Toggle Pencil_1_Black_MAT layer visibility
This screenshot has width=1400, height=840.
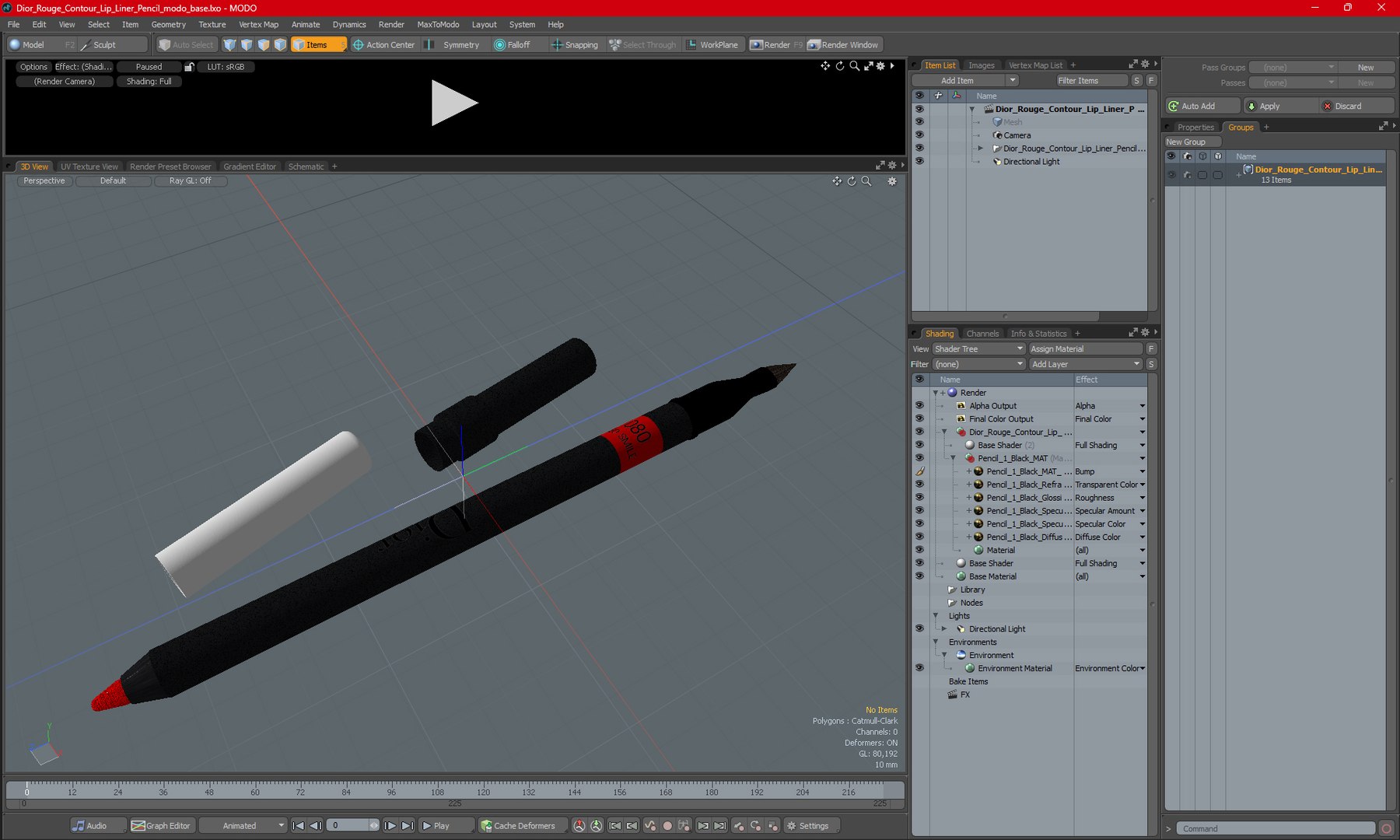[919, 459]
